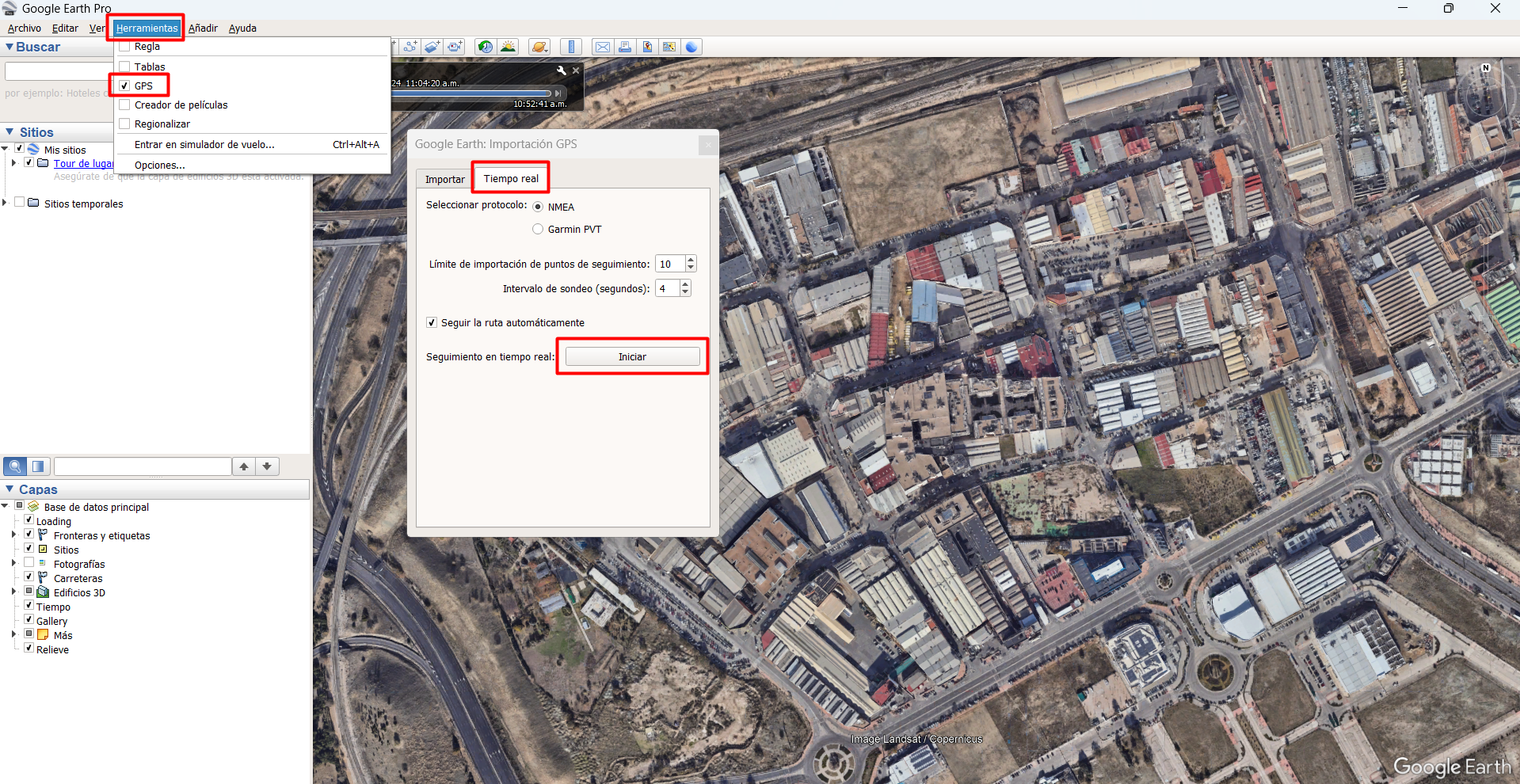
Task: Click the historical imagery clock icon
Action: pos(485,47)
